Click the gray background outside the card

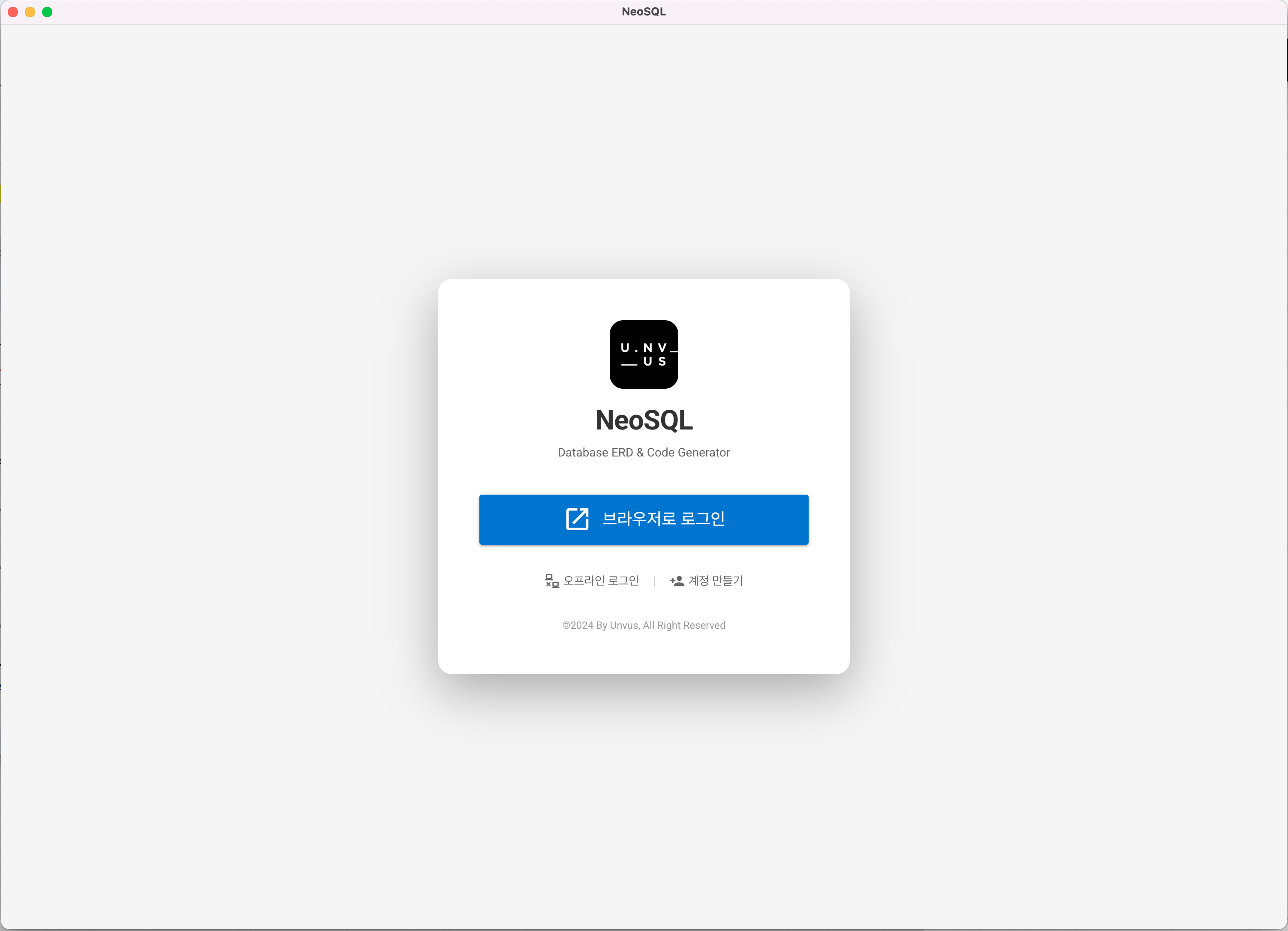(227, 454)
